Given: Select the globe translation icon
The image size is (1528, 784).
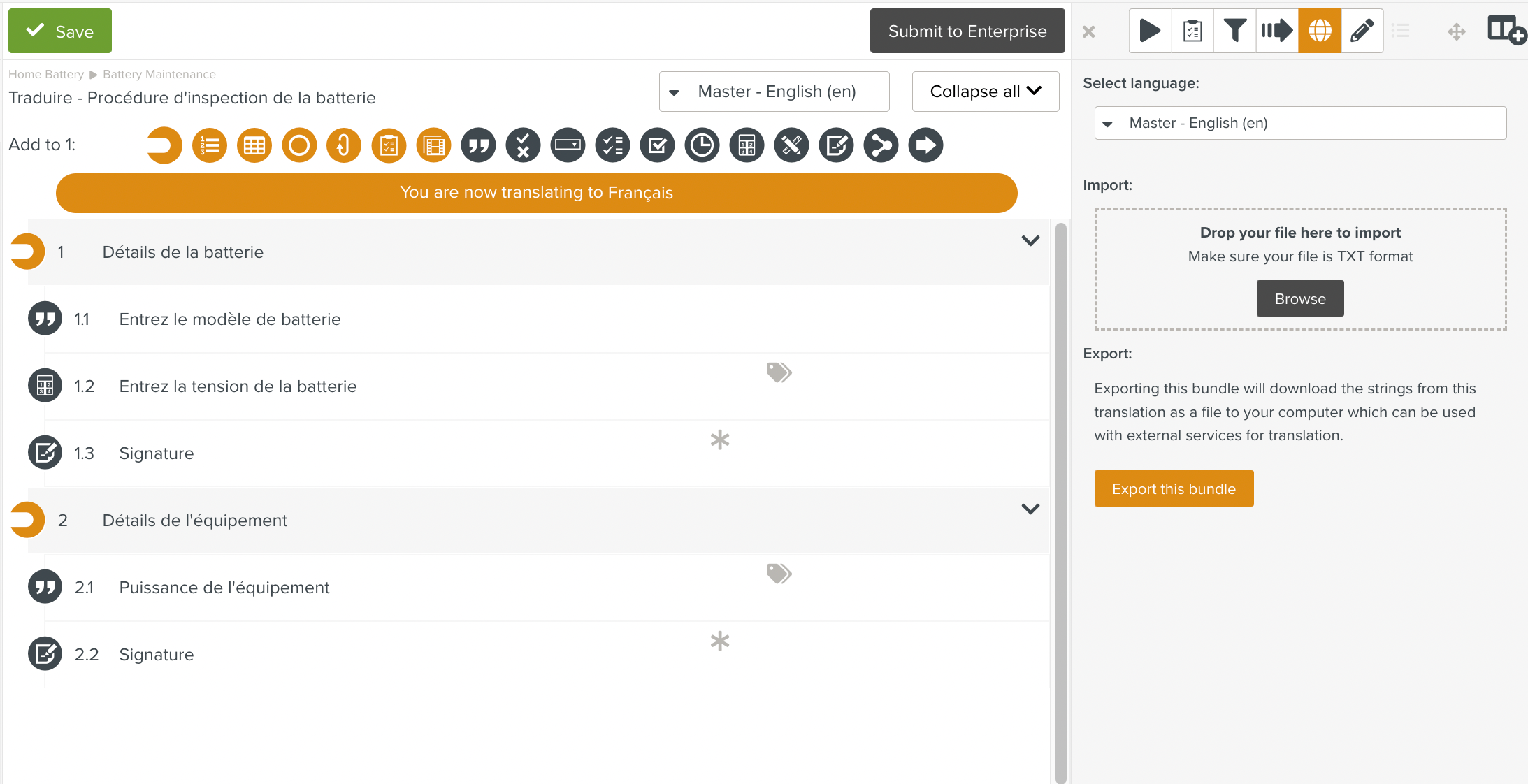Looking at the screenshot, I should click(x=1320, y=31).
